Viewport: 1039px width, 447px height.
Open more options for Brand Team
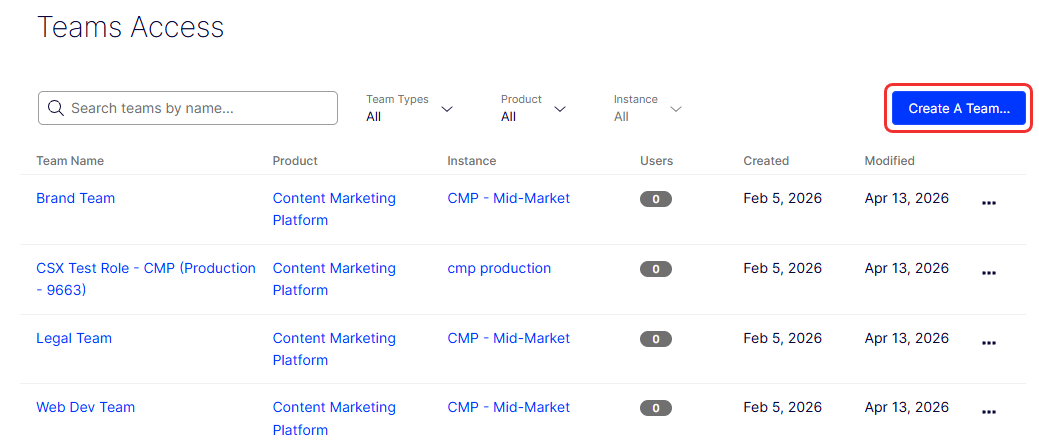coord(988,202)
